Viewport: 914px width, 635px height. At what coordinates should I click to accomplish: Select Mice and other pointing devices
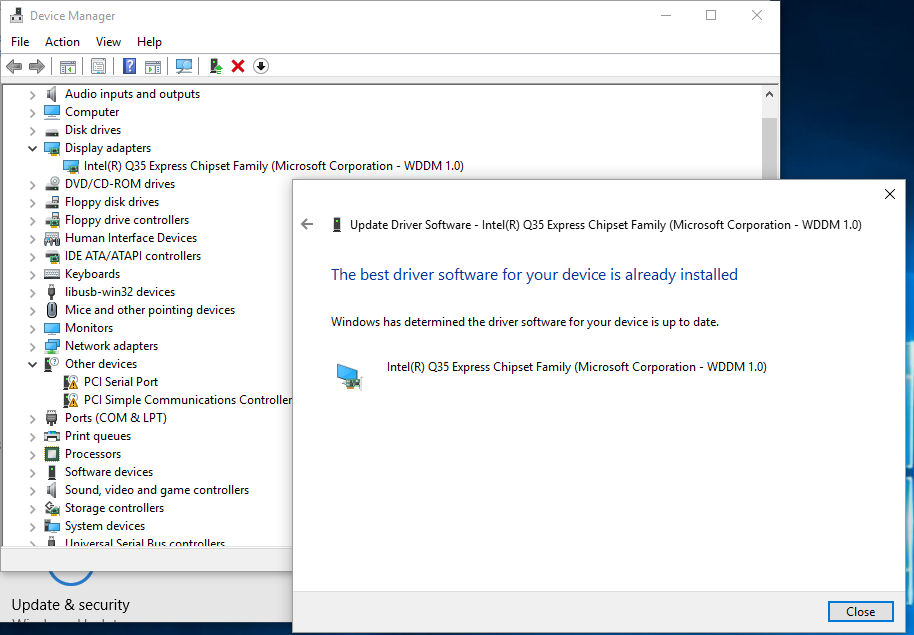[x=150, y=310]
